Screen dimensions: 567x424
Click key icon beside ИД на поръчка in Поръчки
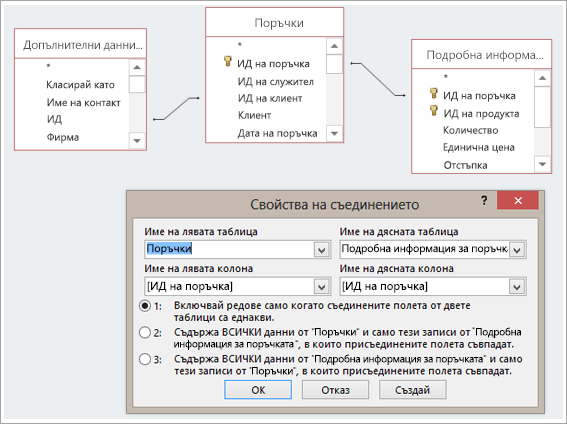coord(227,61)
